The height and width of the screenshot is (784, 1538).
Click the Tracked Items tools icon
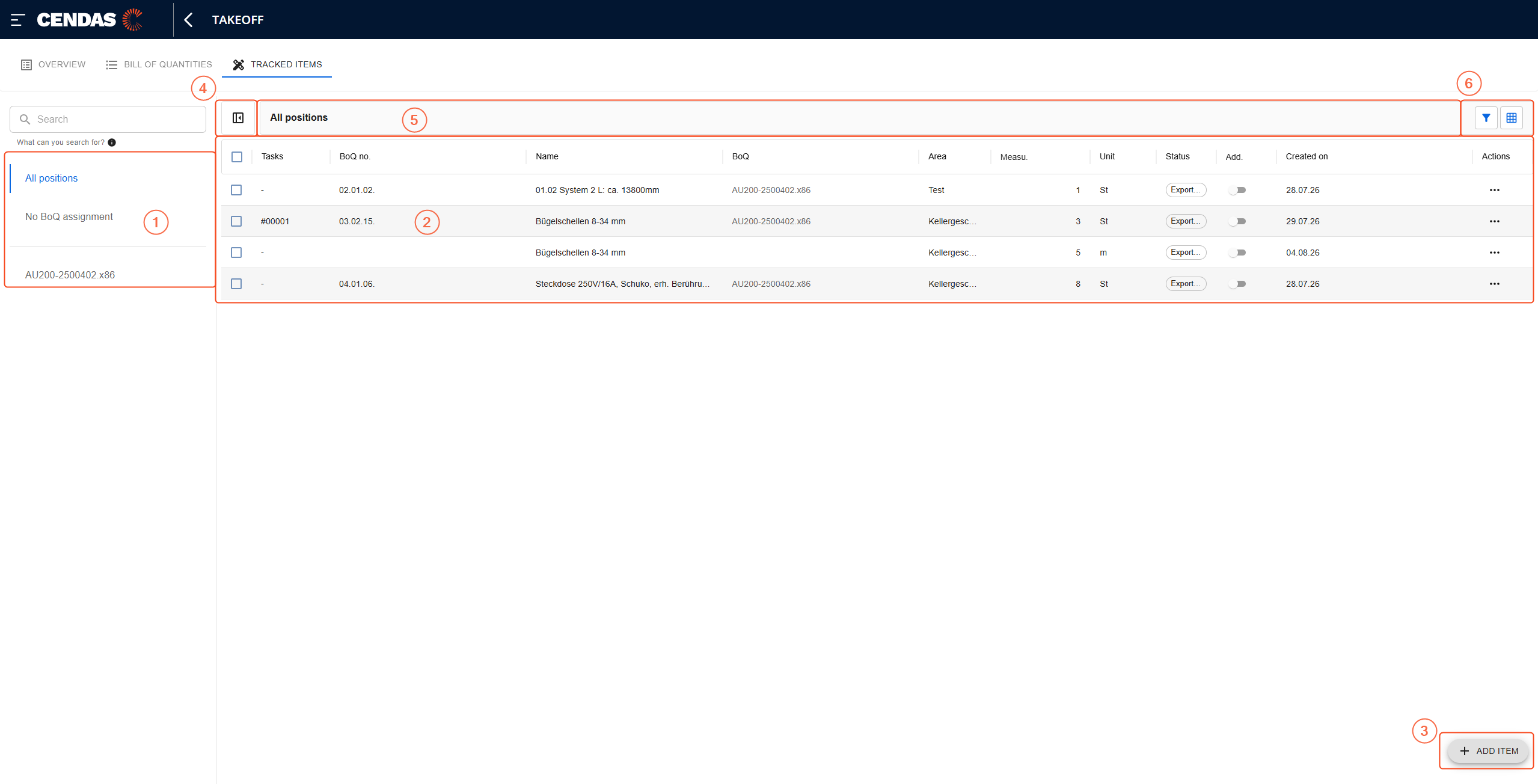[239, 65]
